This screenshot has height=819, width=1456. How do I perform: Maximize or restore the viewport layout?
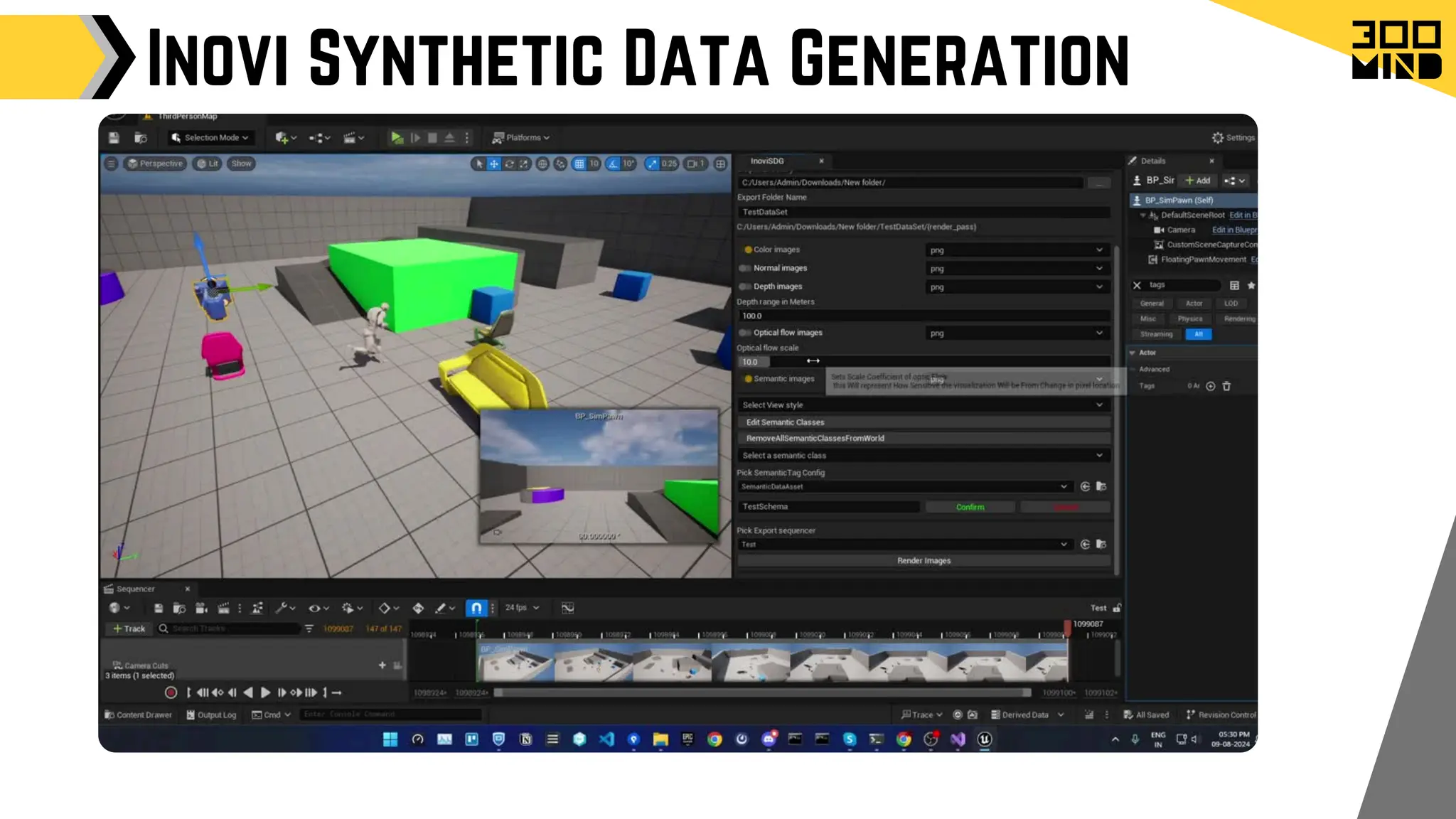coord(720,164)
